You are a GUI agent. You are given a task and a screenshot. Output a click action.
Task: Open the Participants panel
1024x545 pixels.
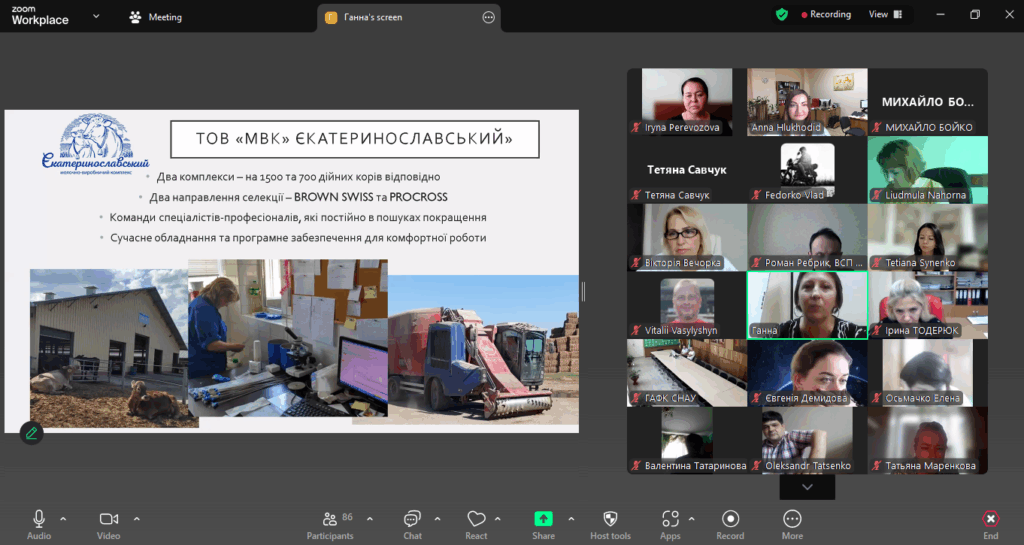[330, 519]
